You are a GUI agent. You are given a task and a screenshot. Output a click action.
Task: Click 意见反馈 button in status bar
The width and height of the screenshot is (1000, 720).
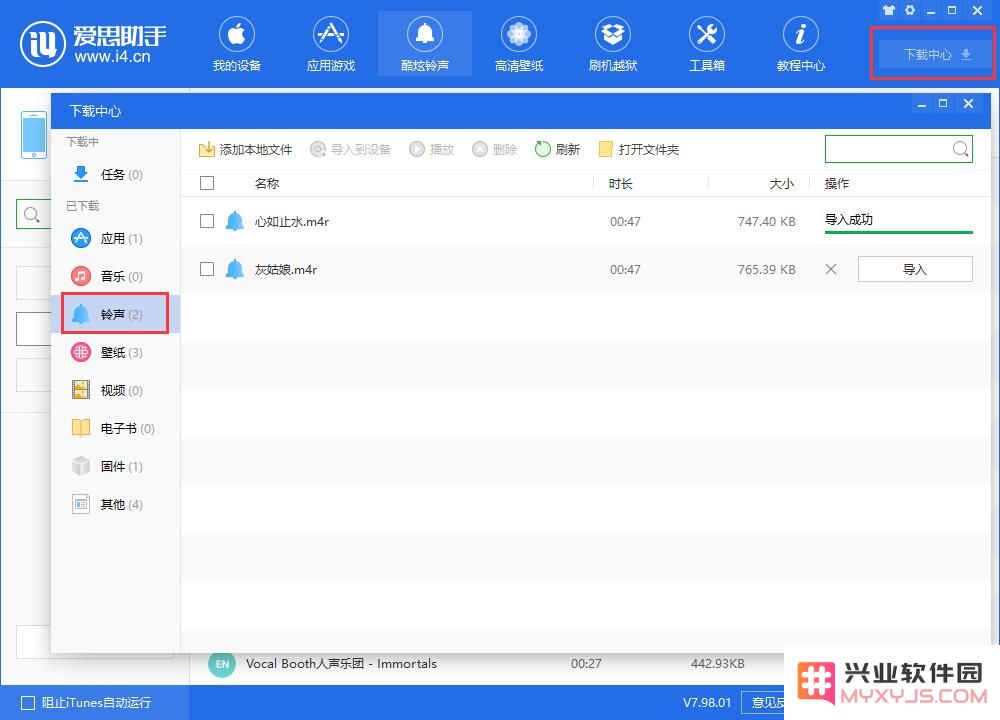(x=764, y=702)
